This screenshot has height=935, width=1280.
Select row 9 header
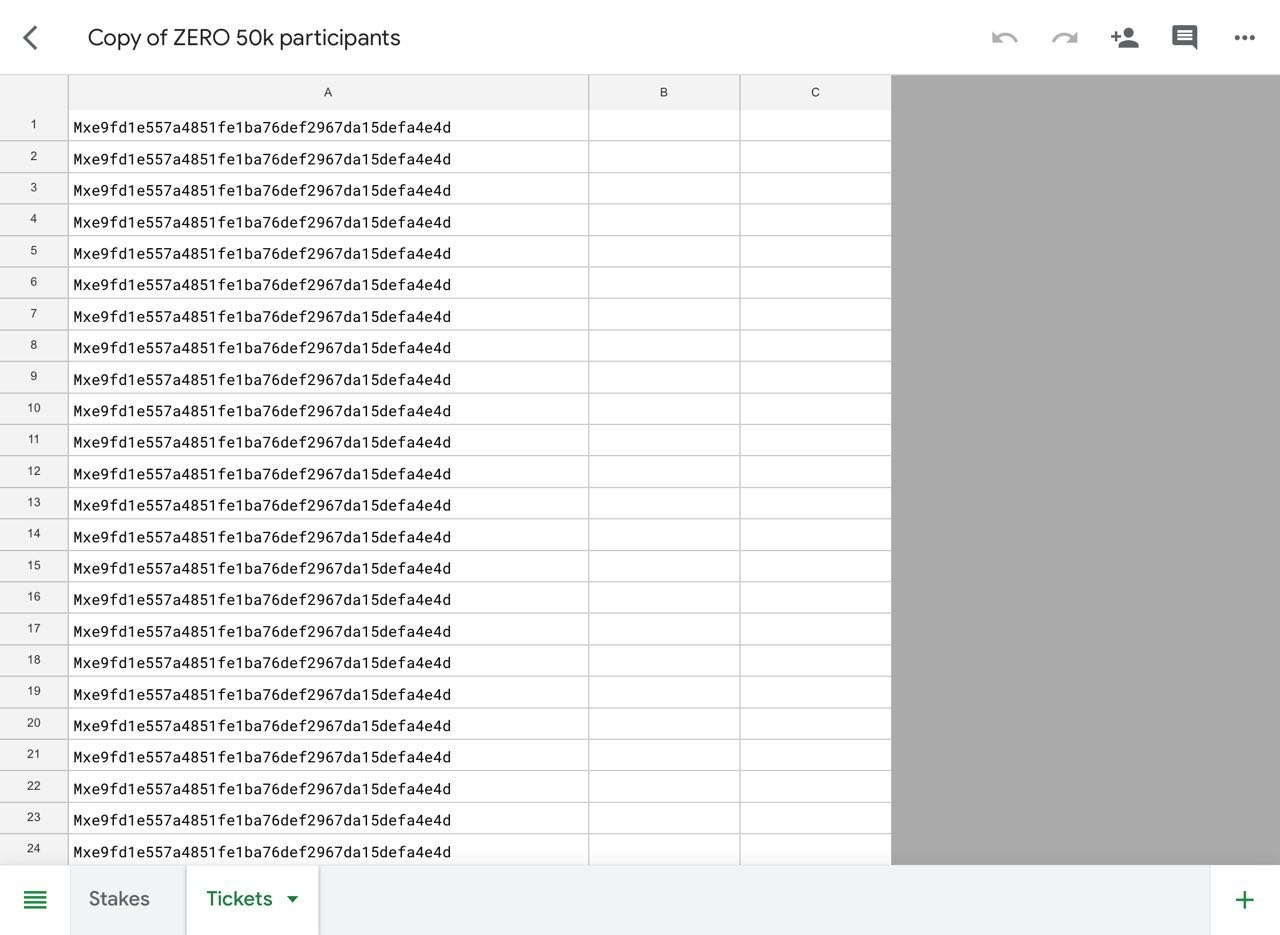[34, 377]
